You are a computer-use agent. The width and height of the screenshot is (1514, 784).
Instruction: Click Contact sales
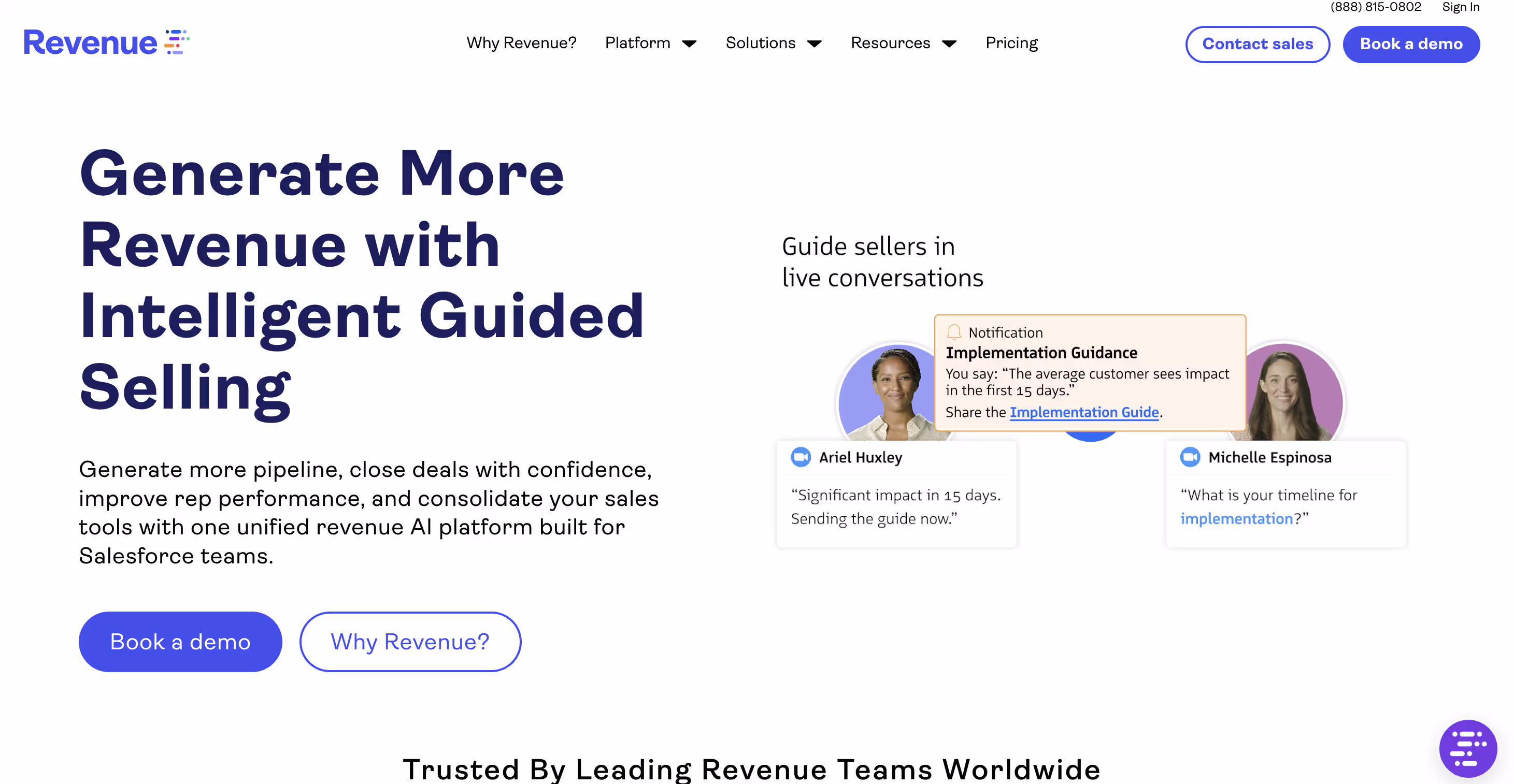point(1258,44)
